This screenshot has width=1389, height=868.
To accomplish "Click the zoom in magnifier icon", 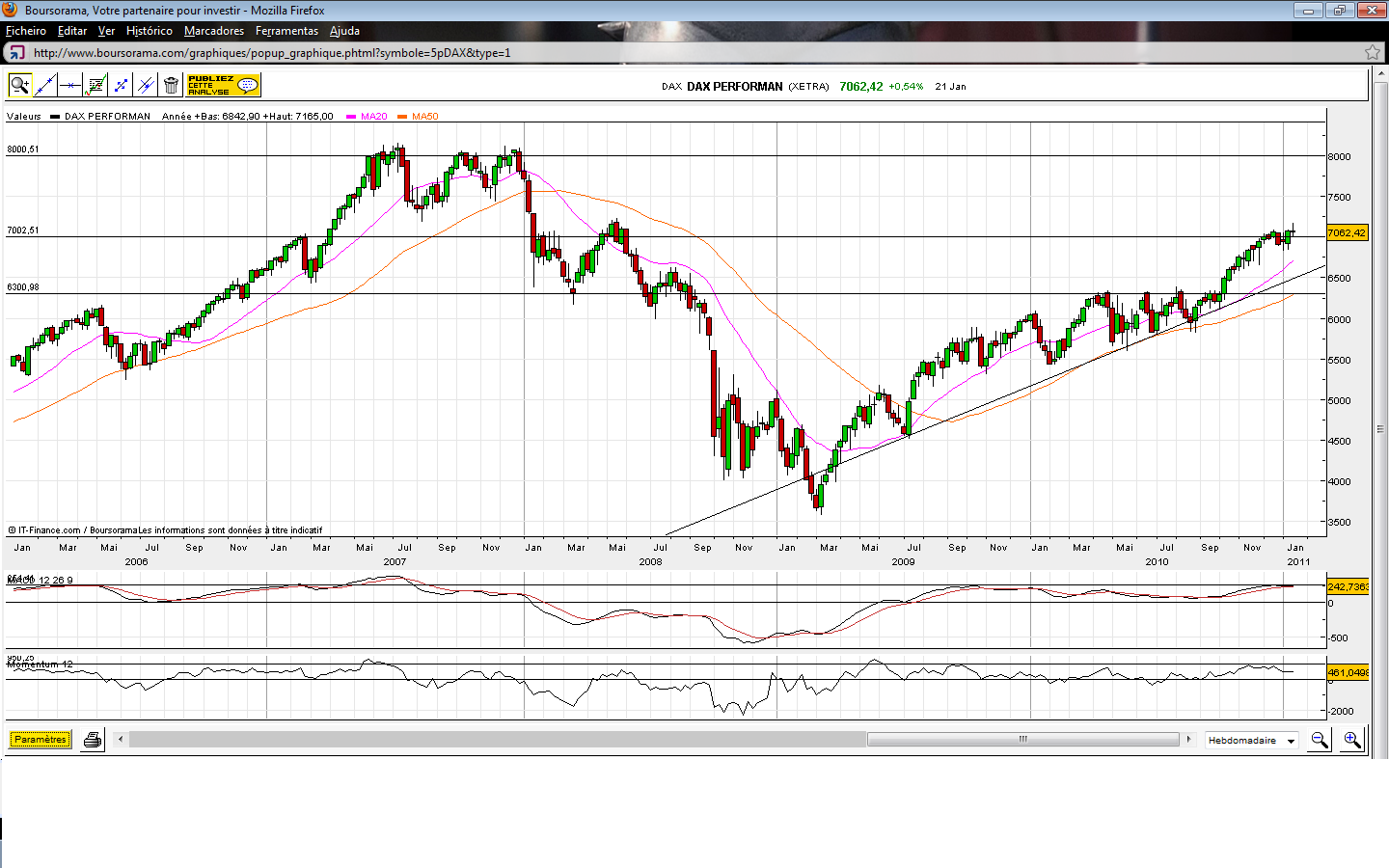I will [1352, 740].
